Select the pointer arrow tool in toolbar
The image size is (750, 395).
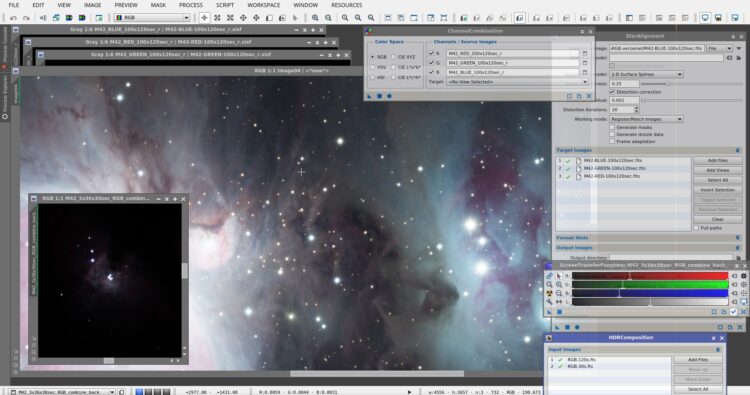295,18
